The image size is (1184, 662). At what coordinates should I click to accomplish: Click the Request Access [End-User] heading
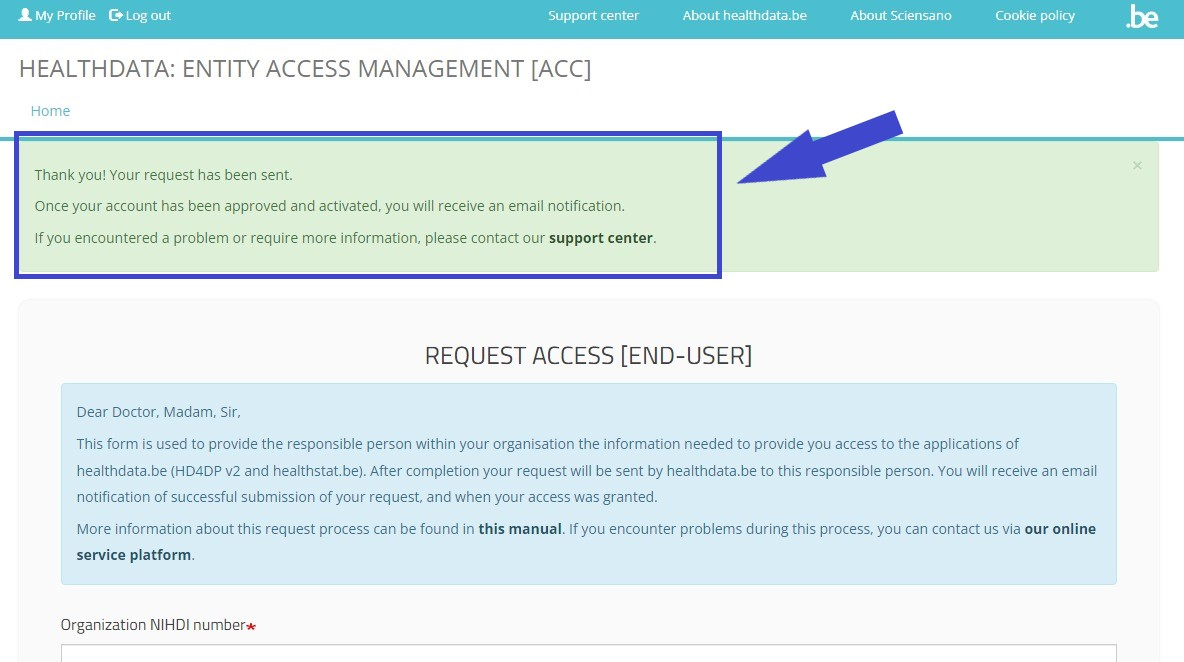tap(588, 356)
